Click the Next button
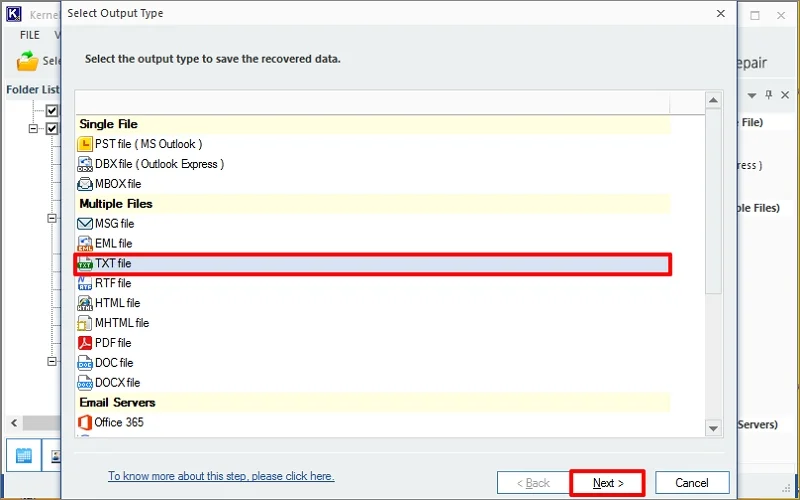The height and width of the screenshot is (500, 800). pyautogui.click(x=608, y=483)
